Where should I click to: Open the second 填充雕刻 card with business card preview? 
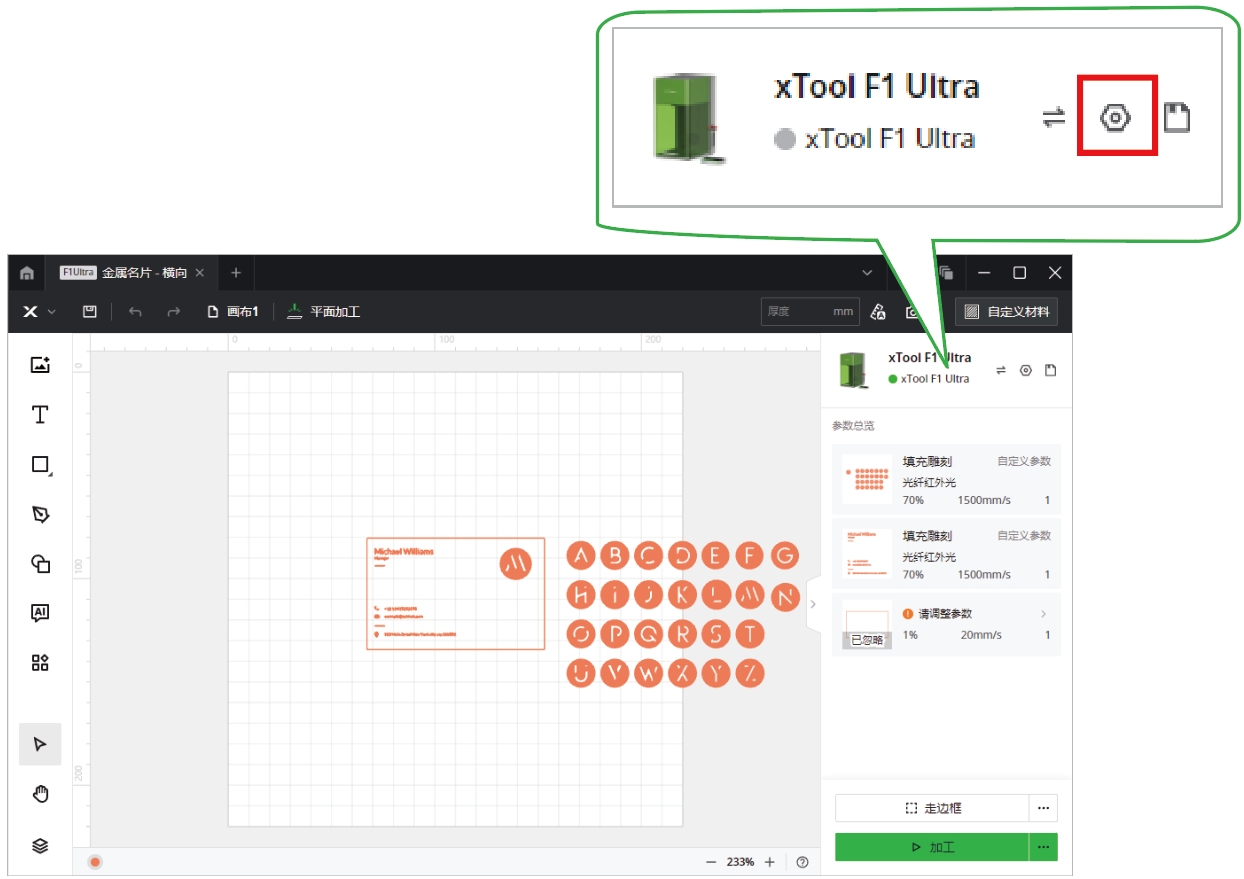tap(946, 554)
